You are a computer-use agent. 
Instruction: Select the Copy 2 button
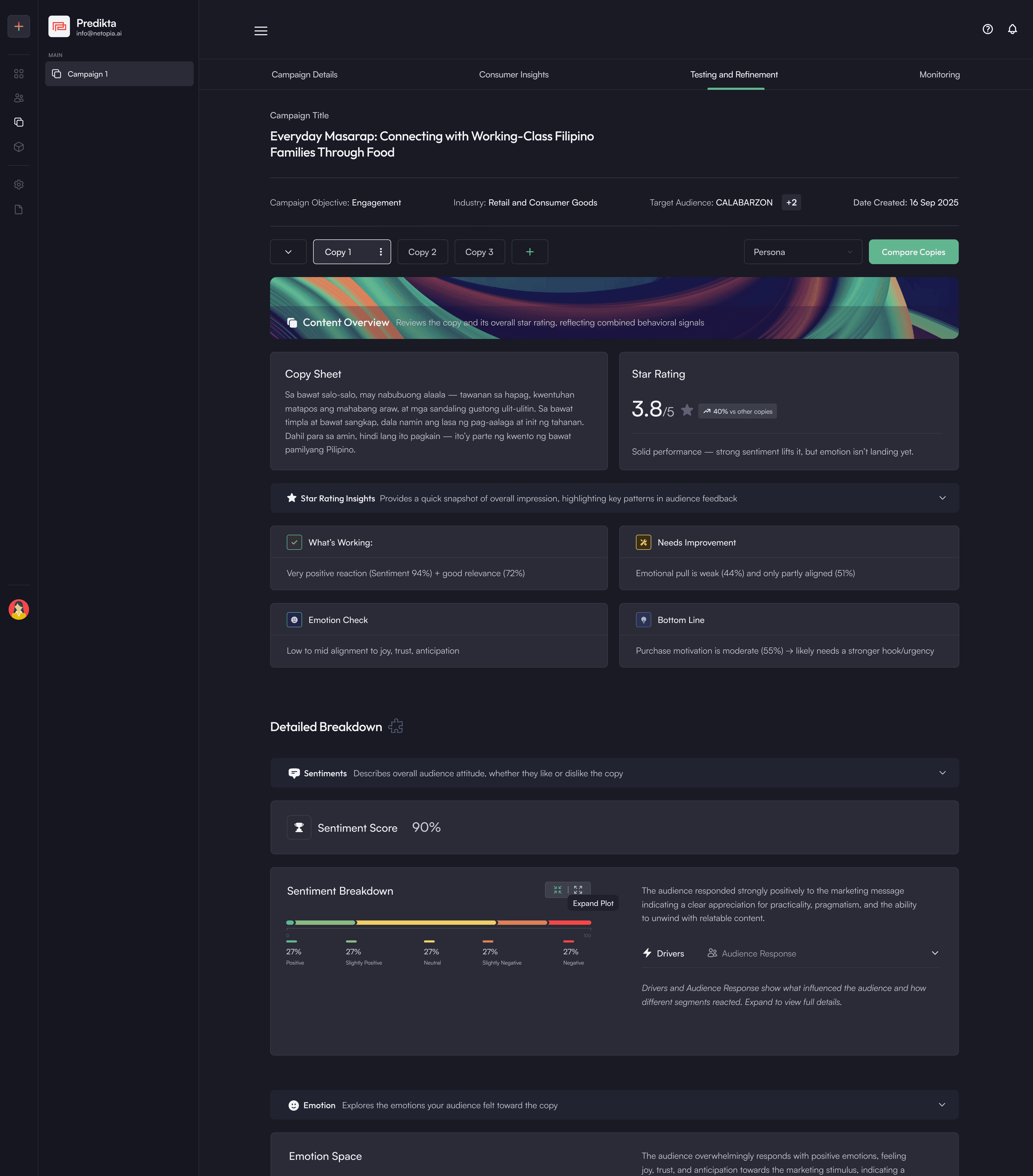click(x=422, y=252)
